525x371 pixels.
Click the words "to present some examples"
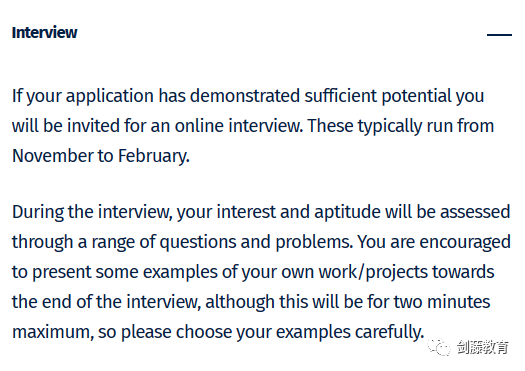[x=115, y=272]
